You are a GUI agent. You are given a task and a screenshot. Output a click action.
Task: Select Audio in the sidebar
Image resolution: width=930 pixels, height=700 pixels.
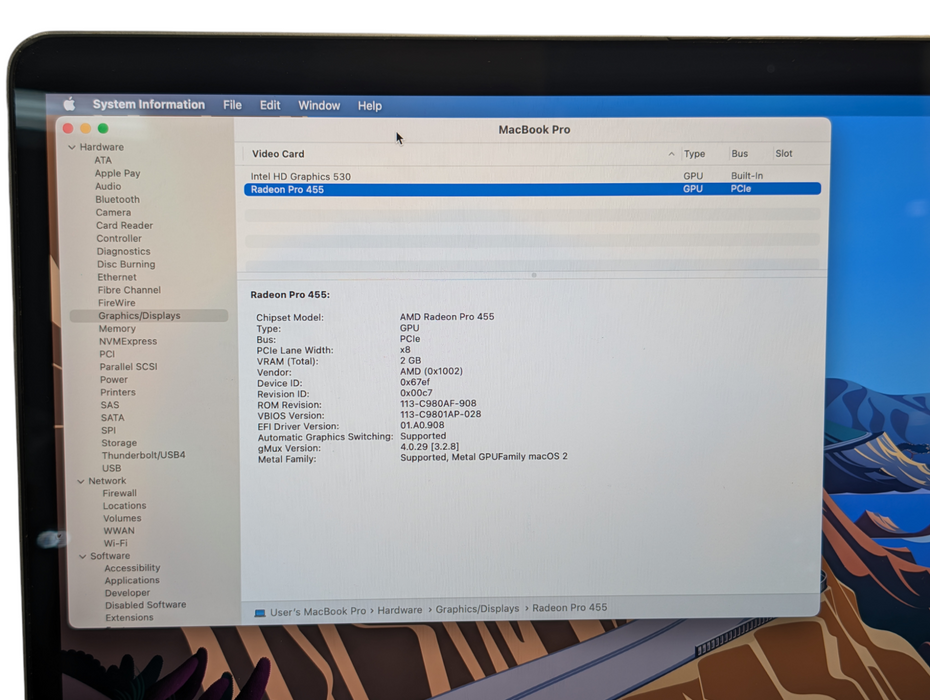pyautogui.click(x=108, y=186)
